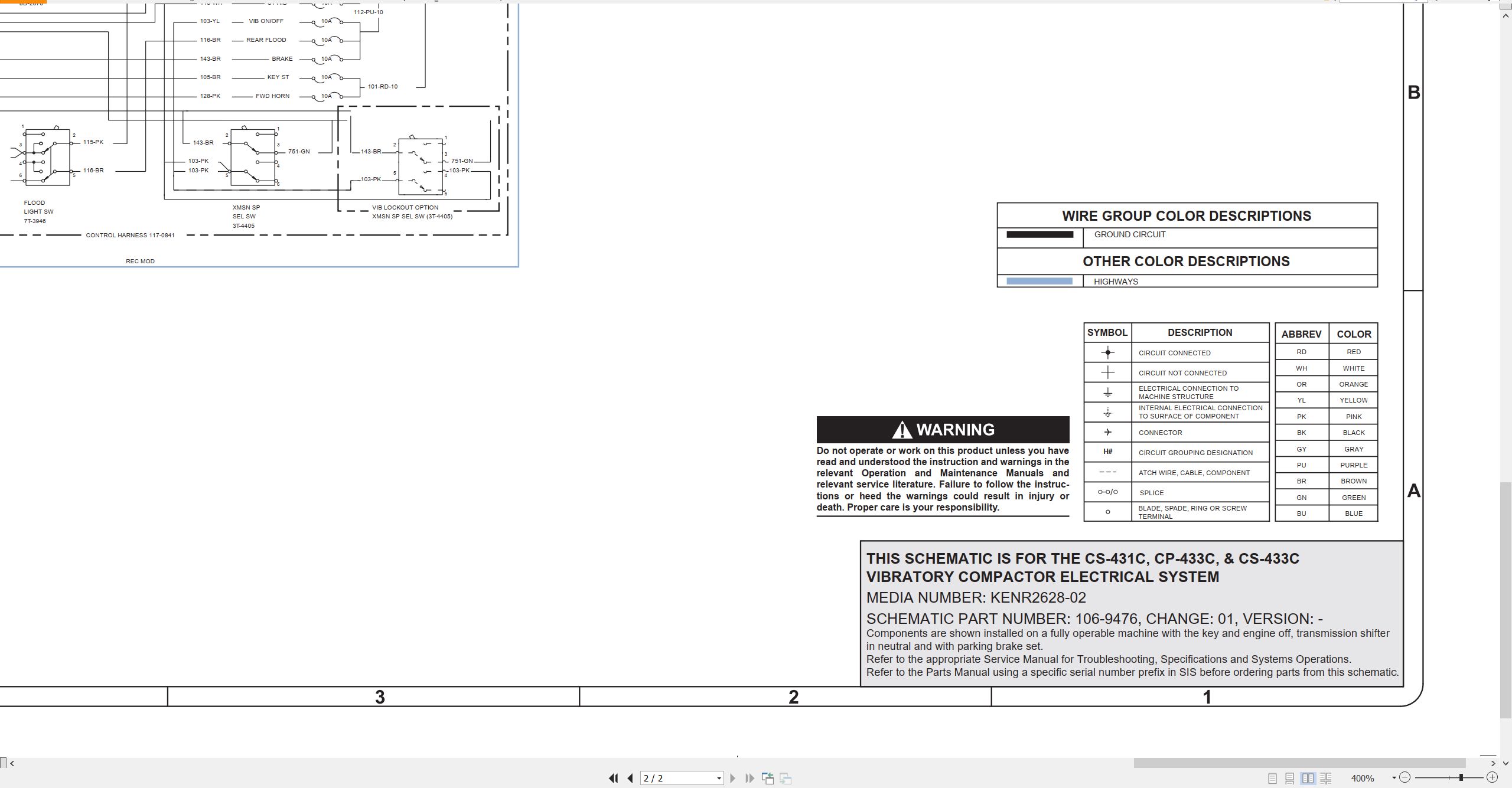Viewport: 1512px width, 788px height.
Task: Click scroll up arrow on vertical scrollbar
Action: (1506, 16)
